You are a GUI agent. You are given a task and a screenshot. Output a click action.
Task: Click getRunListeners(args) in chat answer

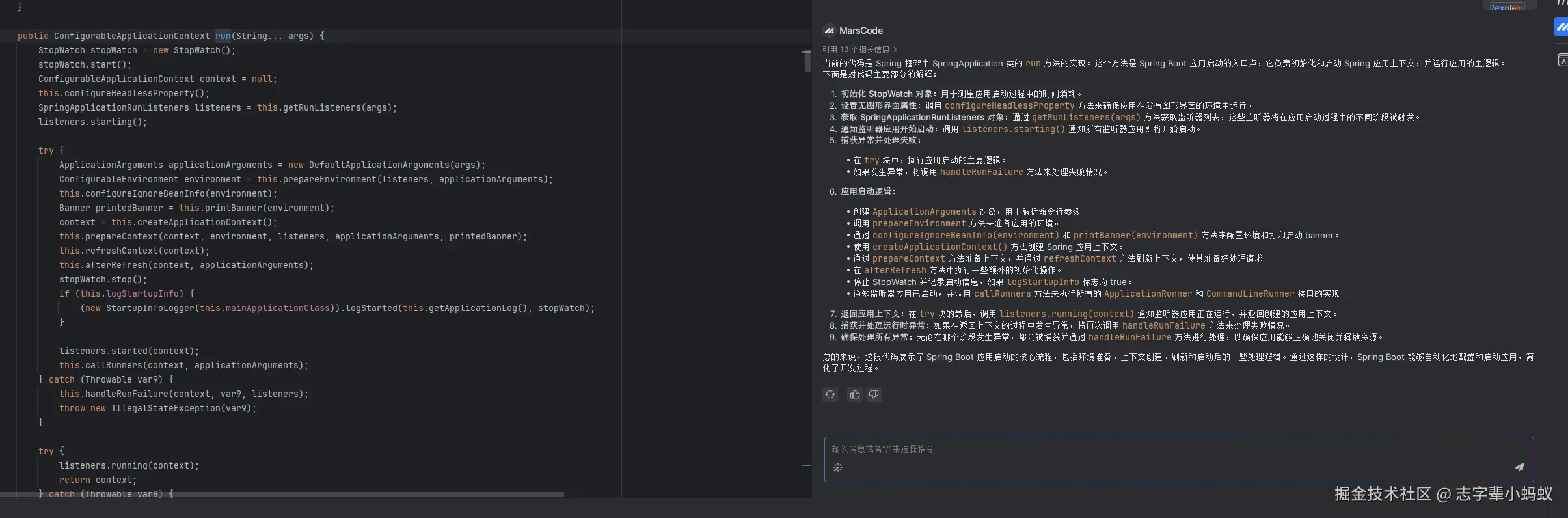click(1087, 118)
